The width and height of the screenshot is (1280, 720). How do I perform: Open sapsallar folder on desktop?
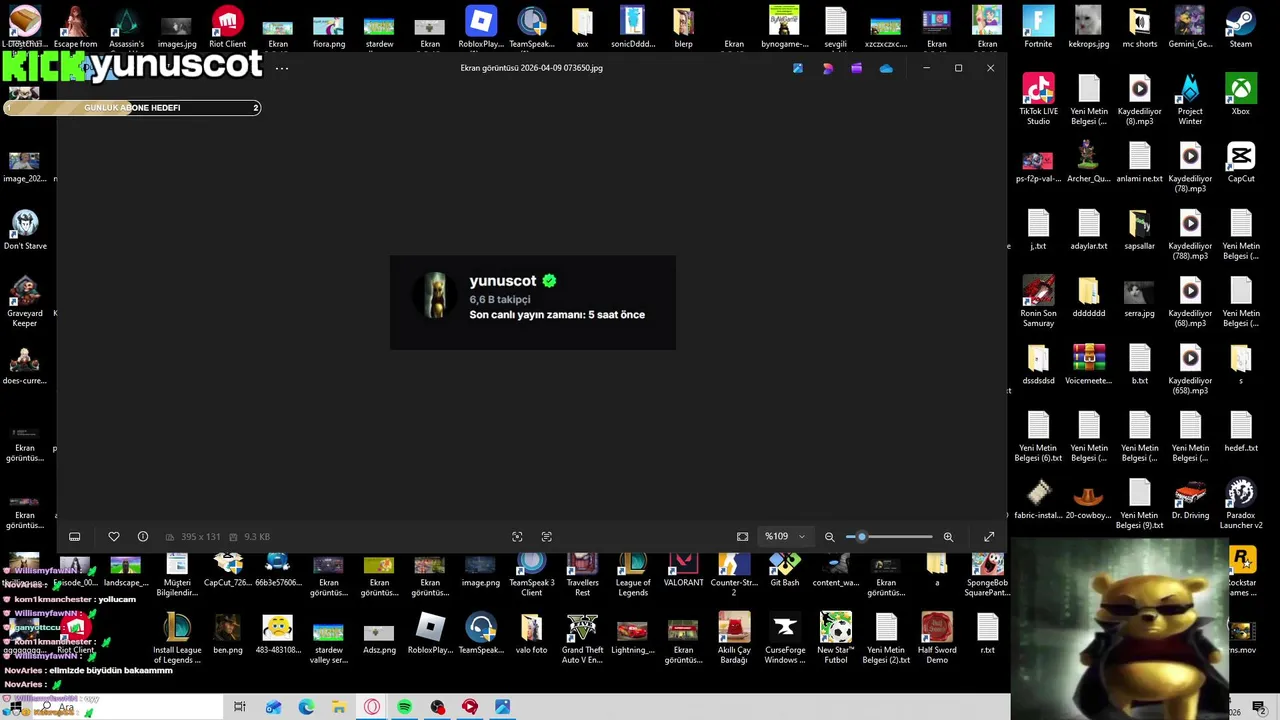click(x=1139, y=230)
